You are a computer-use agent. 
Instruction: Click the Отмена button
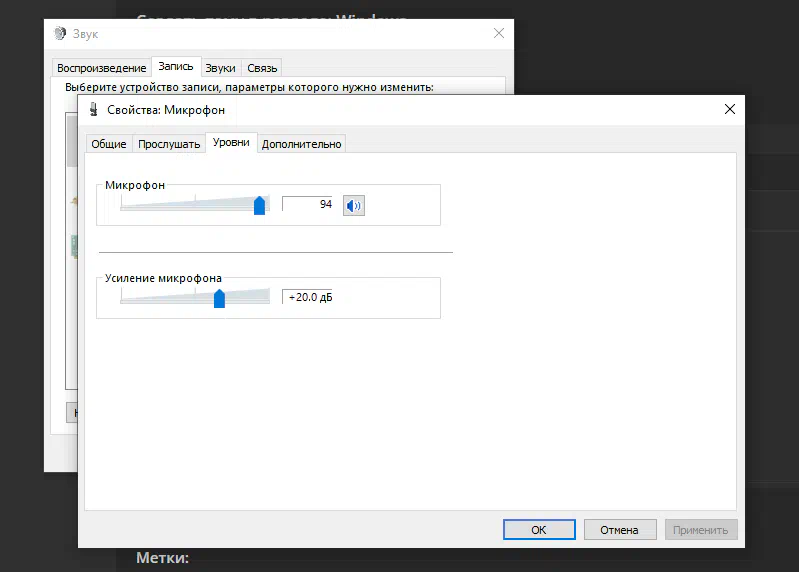620,530
